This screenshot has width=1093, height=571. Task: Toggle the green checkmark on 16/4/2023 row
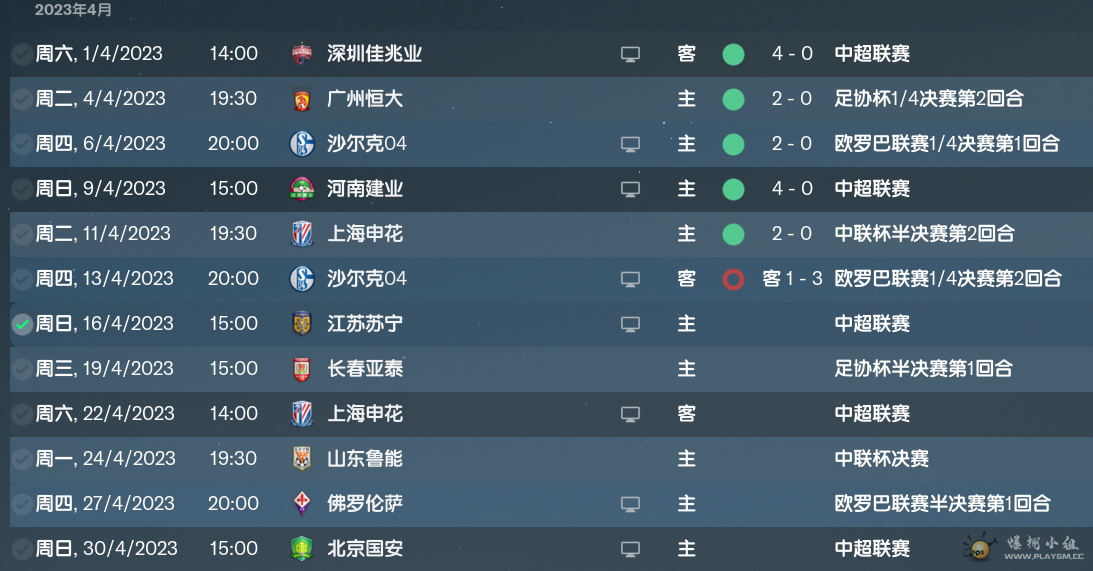[x=22, y=324]
